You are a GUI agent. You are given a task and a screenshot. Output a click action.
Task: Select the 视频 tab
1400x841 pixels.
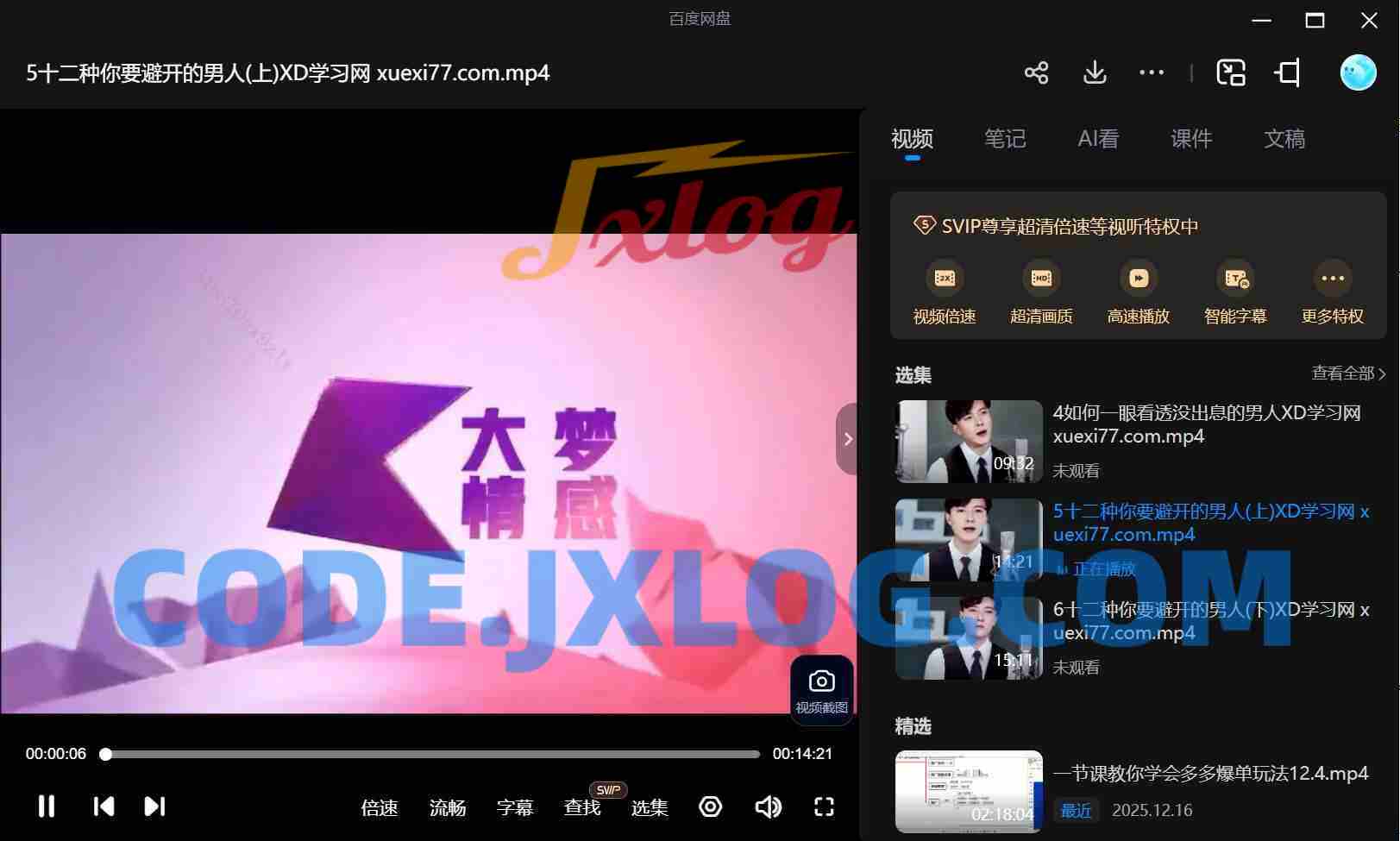pos(913,139)
